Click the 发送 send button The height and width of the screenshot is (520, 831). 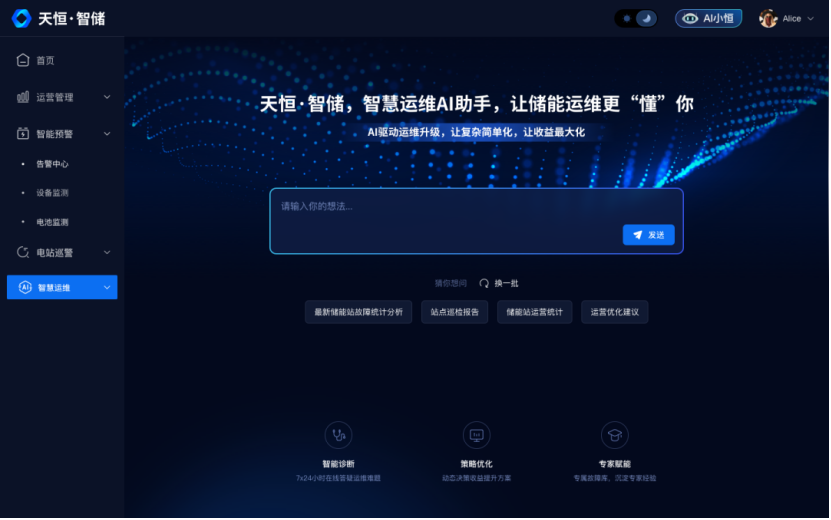tap(648, 235)
